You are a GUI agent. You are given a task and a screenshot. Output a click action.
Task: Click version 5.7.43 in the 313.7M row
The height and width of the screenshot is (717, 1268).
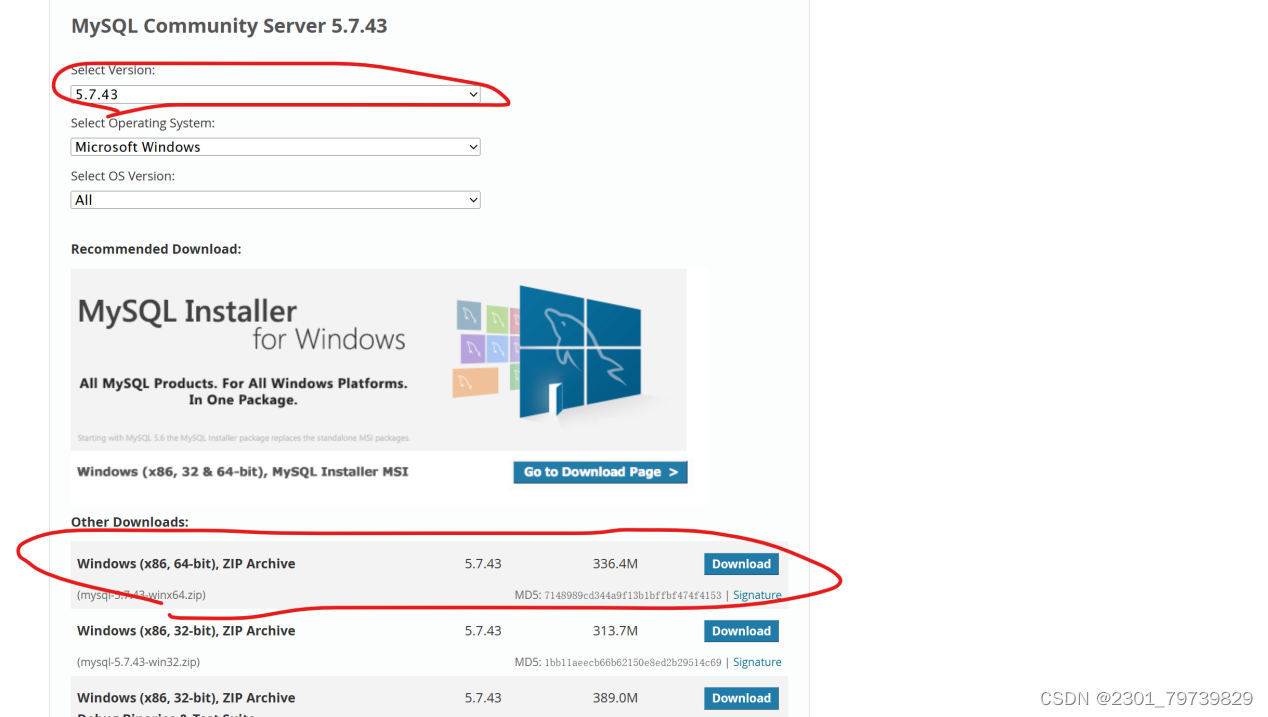[x=483, y=631]
